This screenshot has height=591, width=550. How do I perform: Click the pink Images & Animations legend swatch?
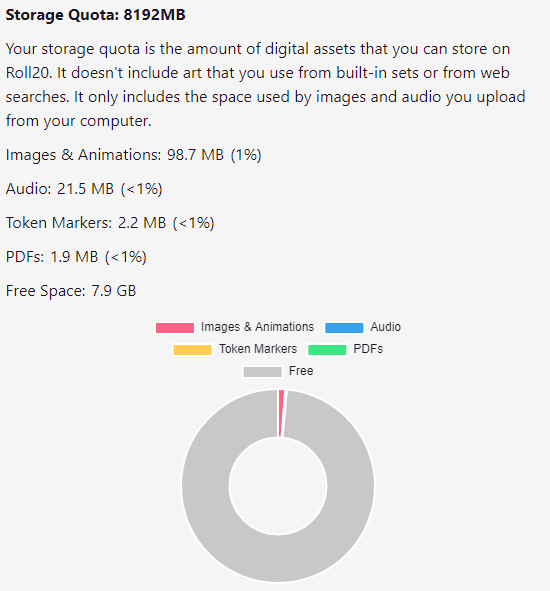pyautogui.click(x=175, y=328)
